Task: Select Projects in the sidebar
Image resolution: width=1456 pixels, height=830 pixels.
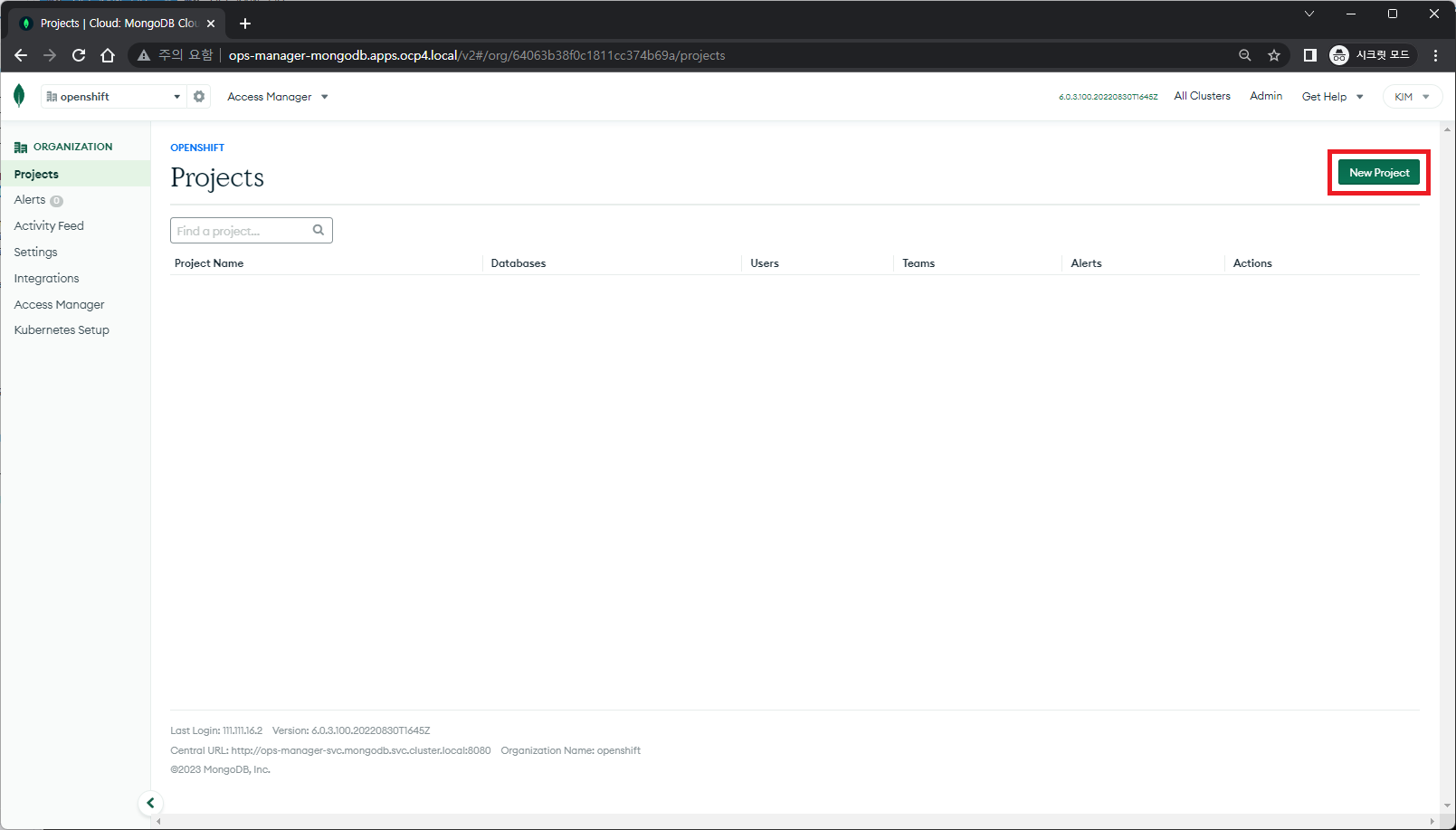Action: click(x=75, y=174)
